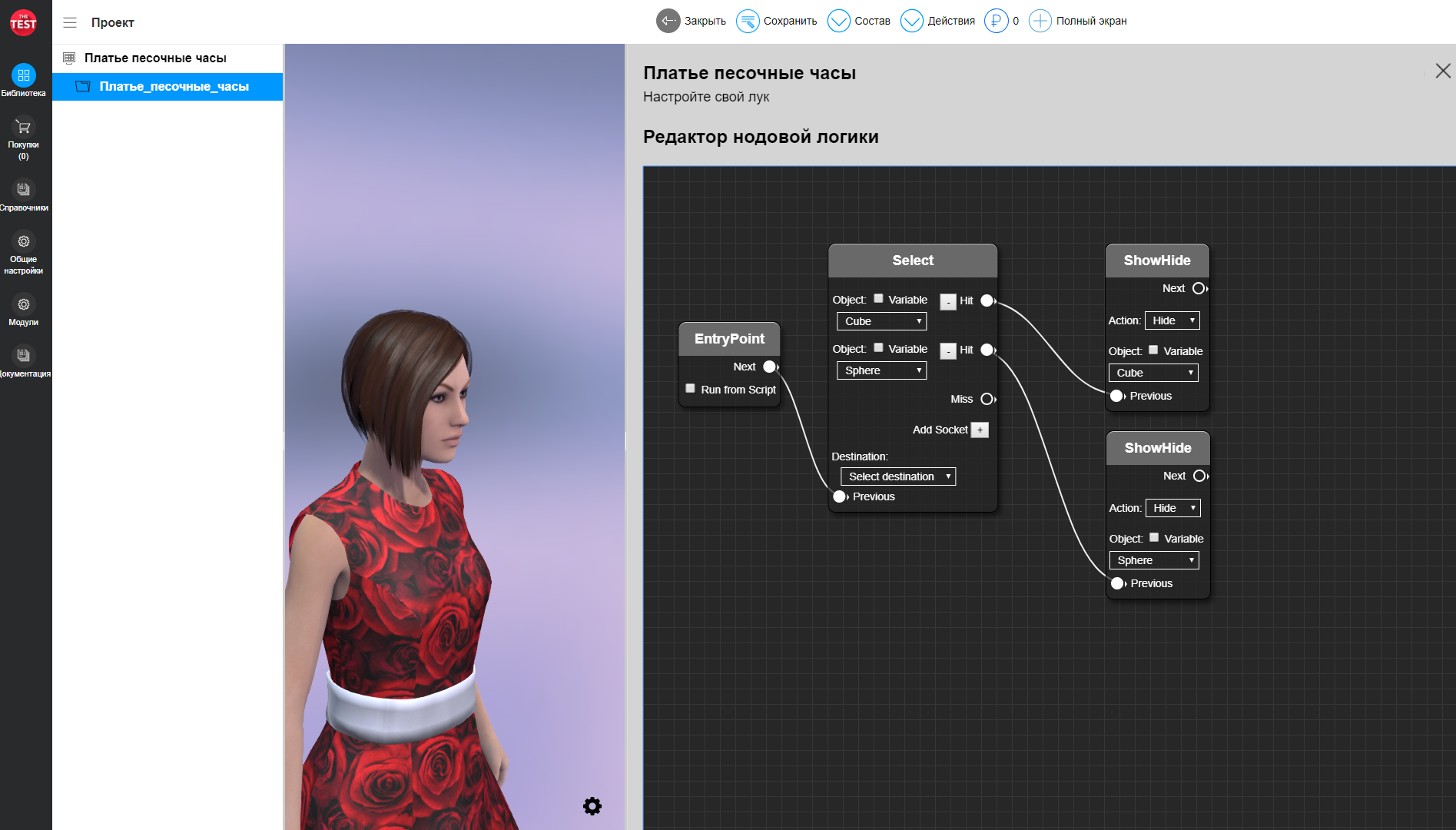Click the gear icon in 3D viewport
The height and width of the screenshot is (830, 1456).
592,806
